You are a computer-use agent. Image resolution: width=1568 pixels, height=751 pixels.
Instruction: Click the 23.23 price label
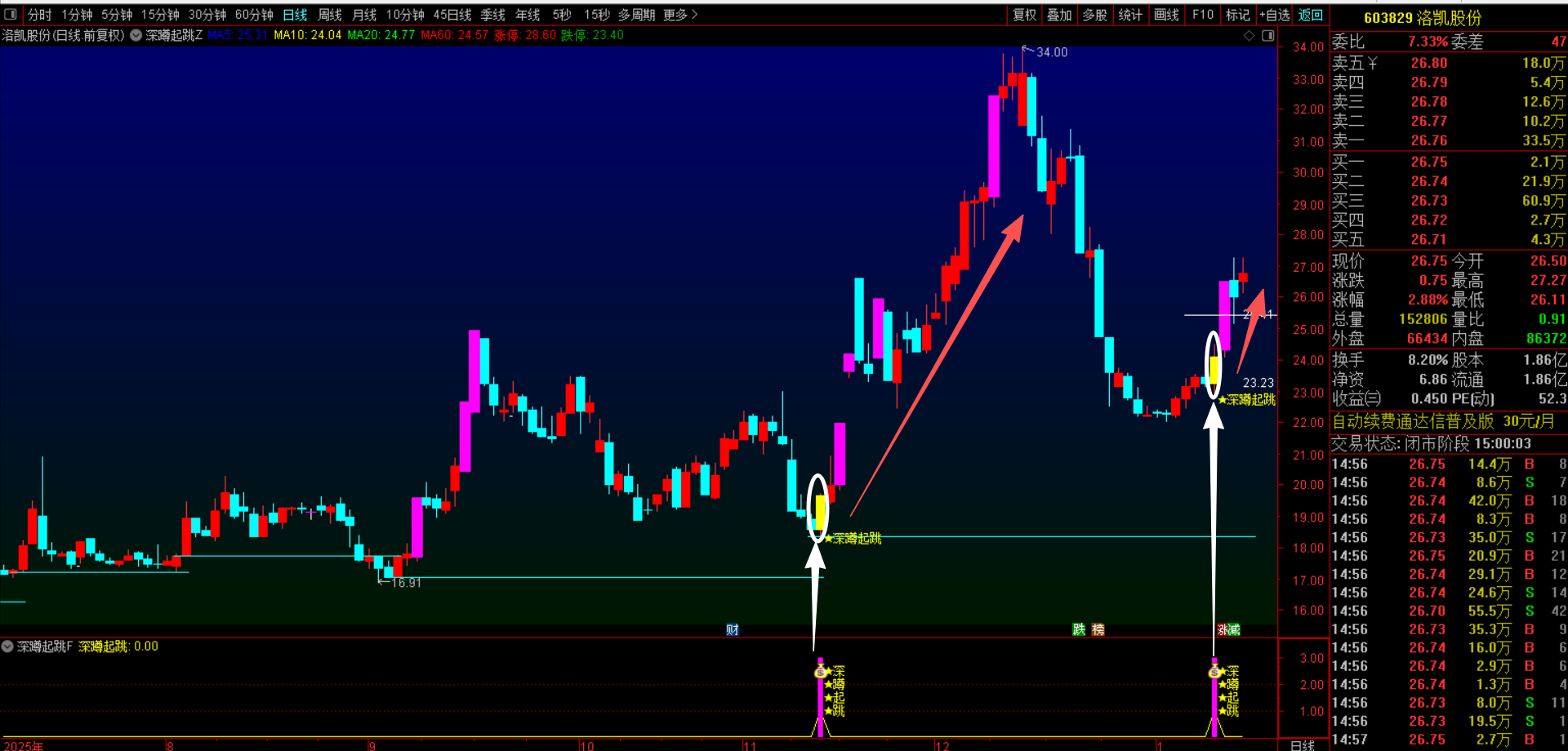(1258, 382)
